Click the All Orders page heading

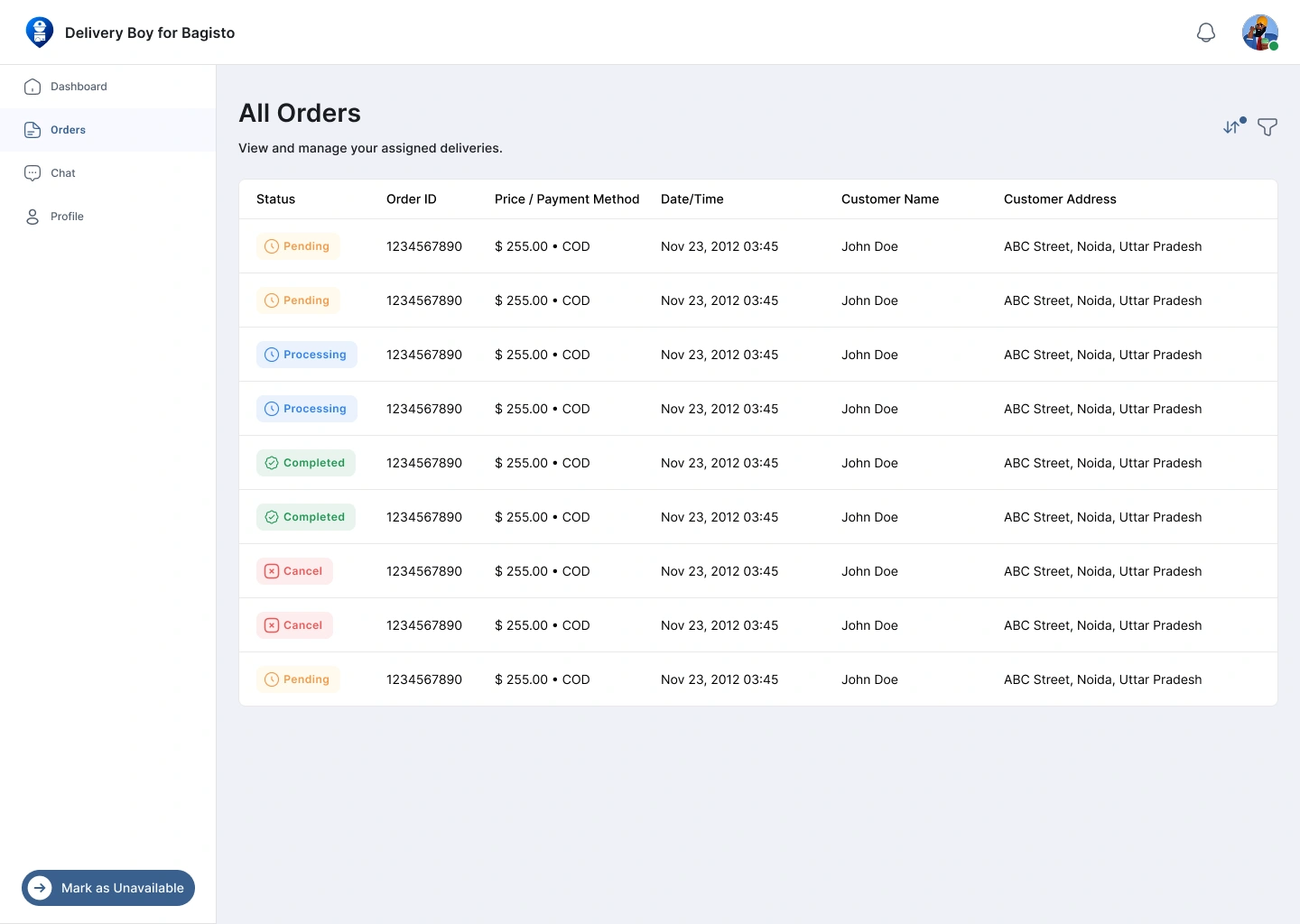click(x=300, y=113)
